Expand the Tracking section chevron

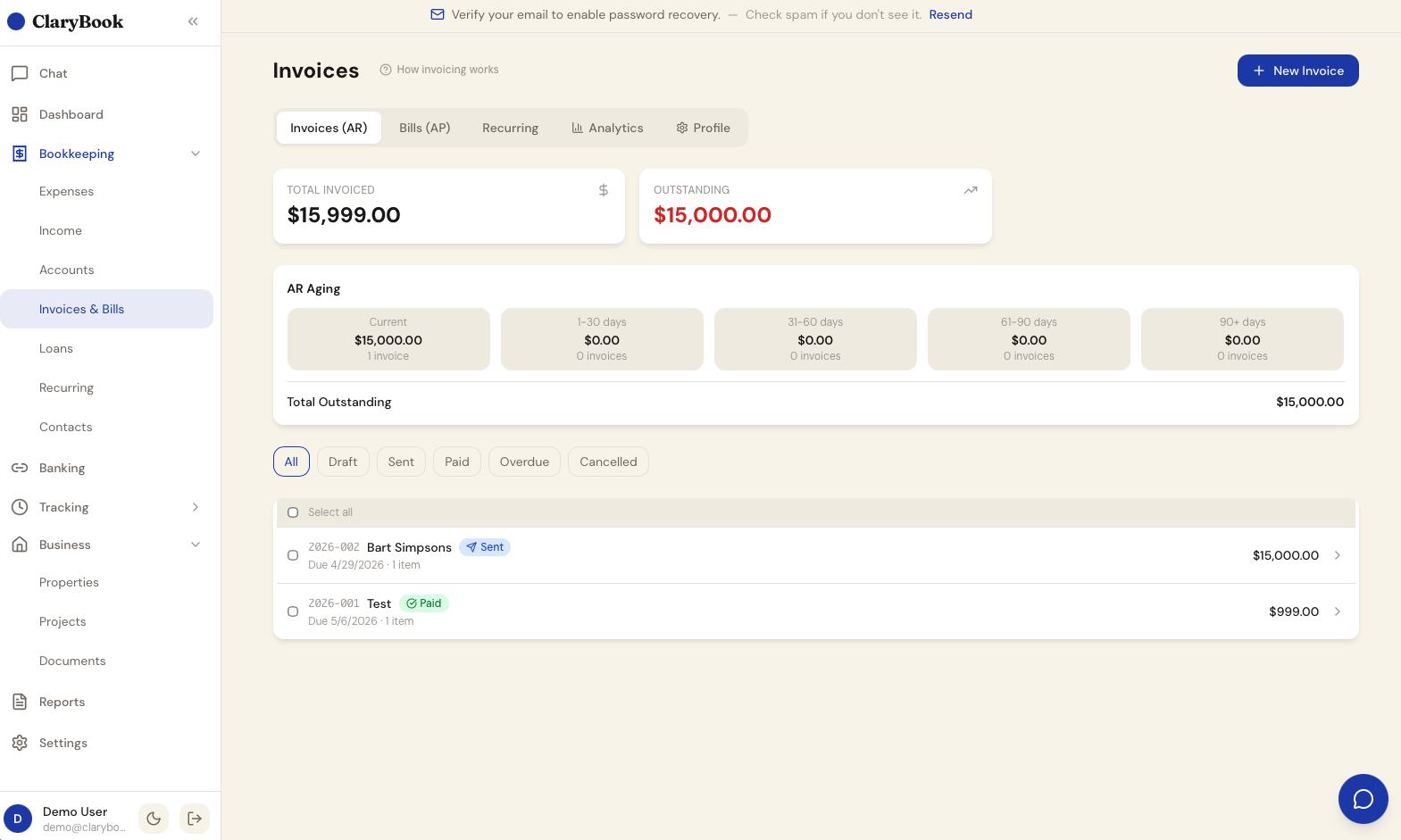[x=196, y=507]
